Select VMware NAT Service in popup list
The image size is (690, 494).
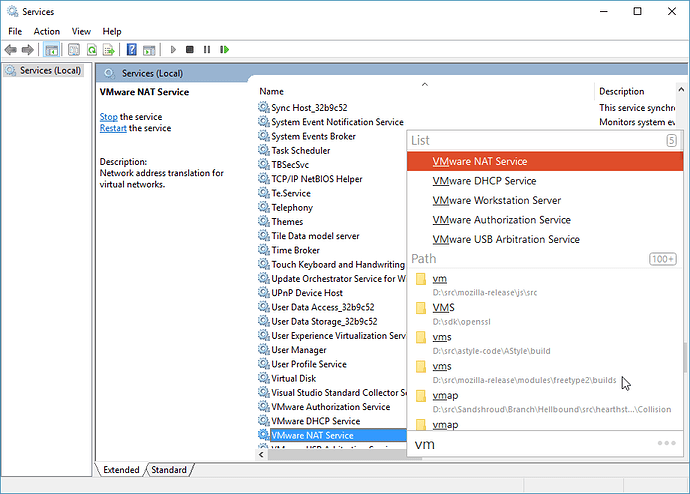tap(545, 161)
